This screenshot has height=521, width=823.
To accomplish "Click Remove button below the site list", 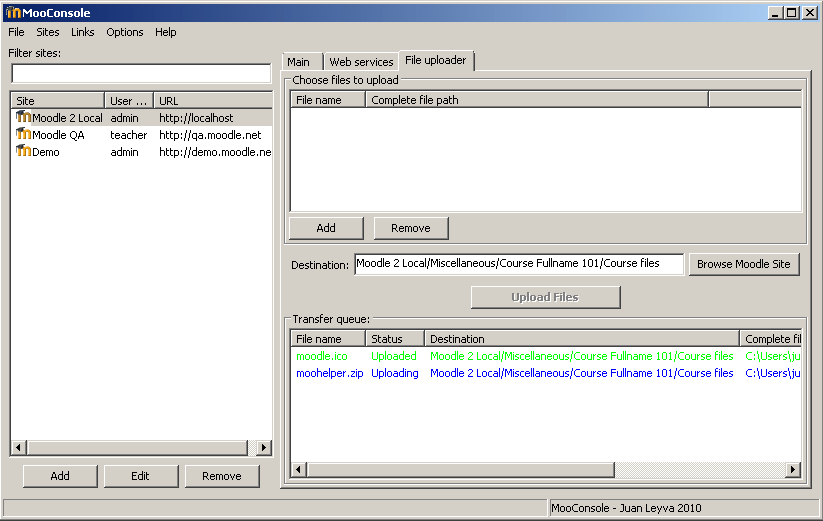I will click(x=222, y=476).
